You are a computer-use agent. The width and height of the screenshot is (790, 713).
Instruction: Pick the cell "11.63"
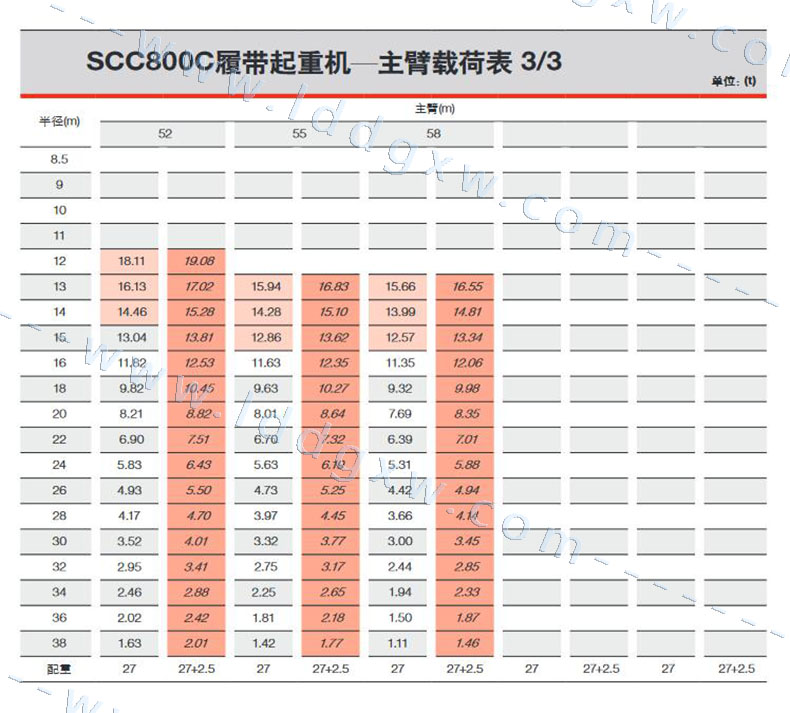[266, 363]
